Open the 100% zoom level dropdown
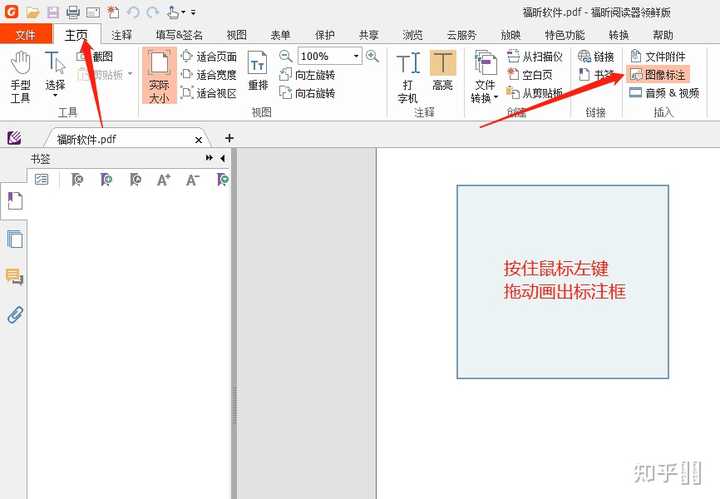Image resolution: width=720 pixels, height=499 pixels. (356, 56)
